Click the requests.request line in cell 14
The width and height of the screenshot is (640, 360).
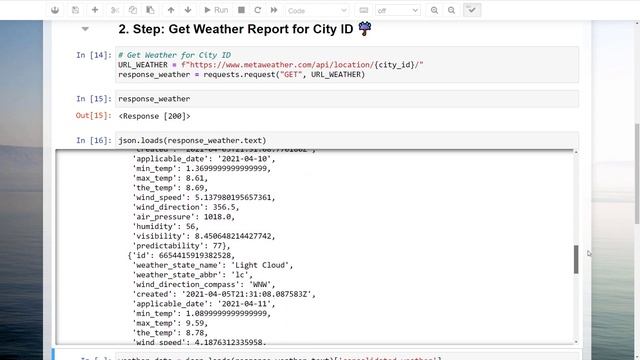pyautogui.click(x=242, y=75)
